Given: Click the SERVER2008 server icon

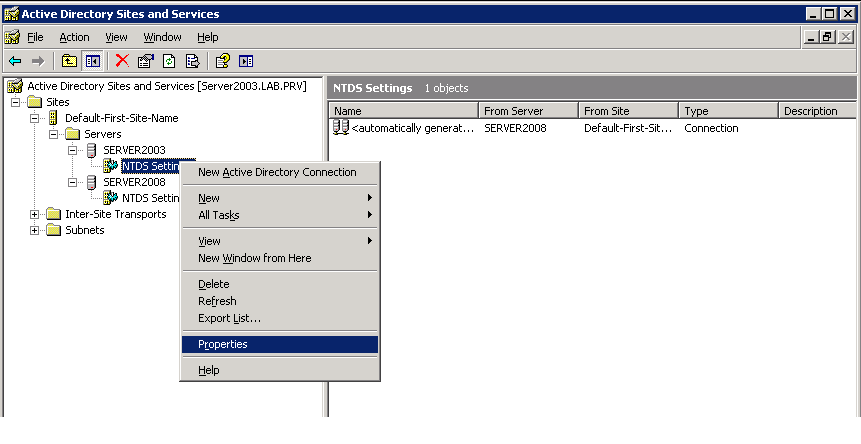Looking at the screenshot, I should point(92,183).
